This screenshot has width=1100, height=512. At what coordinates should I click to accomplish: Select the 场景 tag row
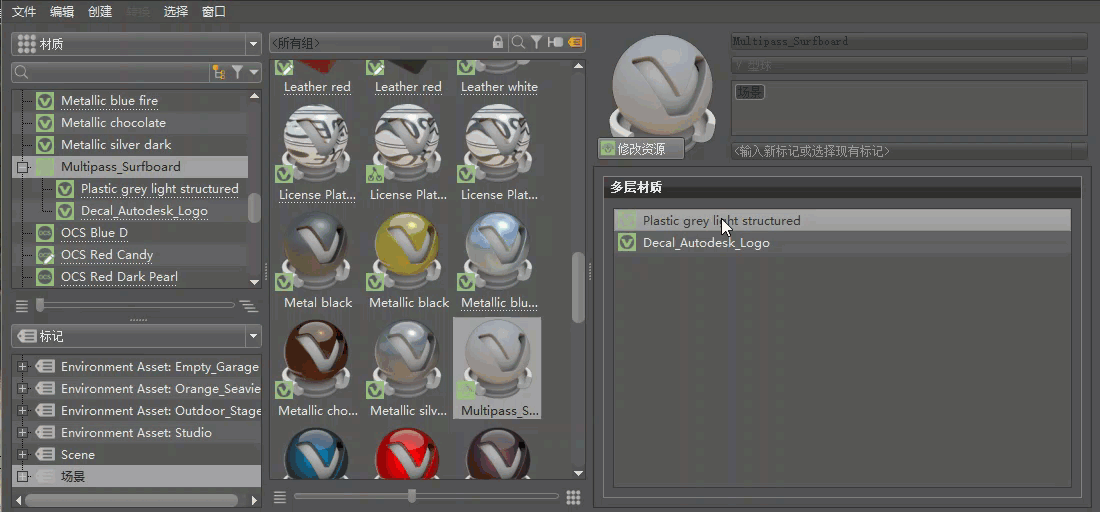[x=137, y=477]
